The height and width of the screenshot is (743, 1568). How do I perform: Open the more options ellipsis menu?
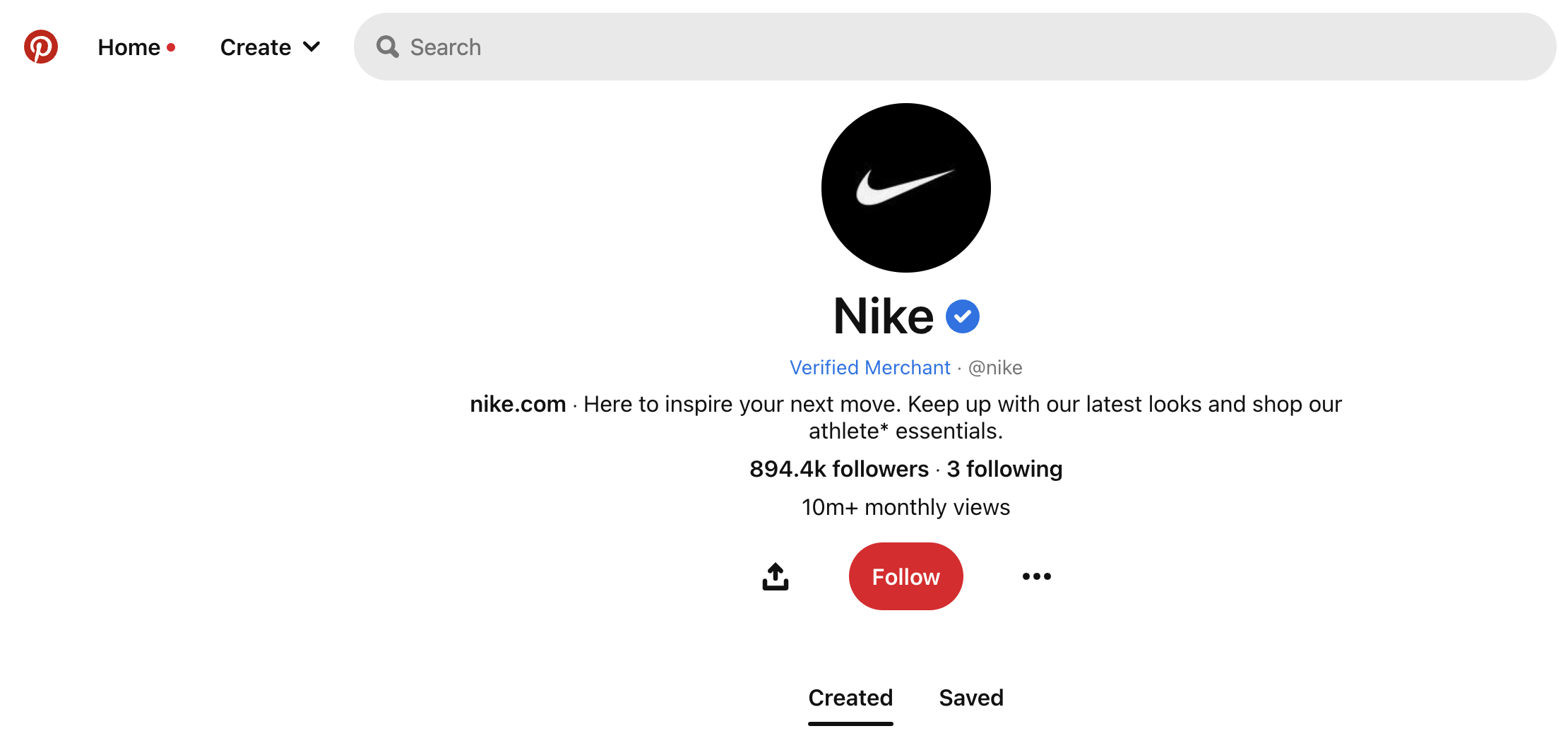(1036, 576)
